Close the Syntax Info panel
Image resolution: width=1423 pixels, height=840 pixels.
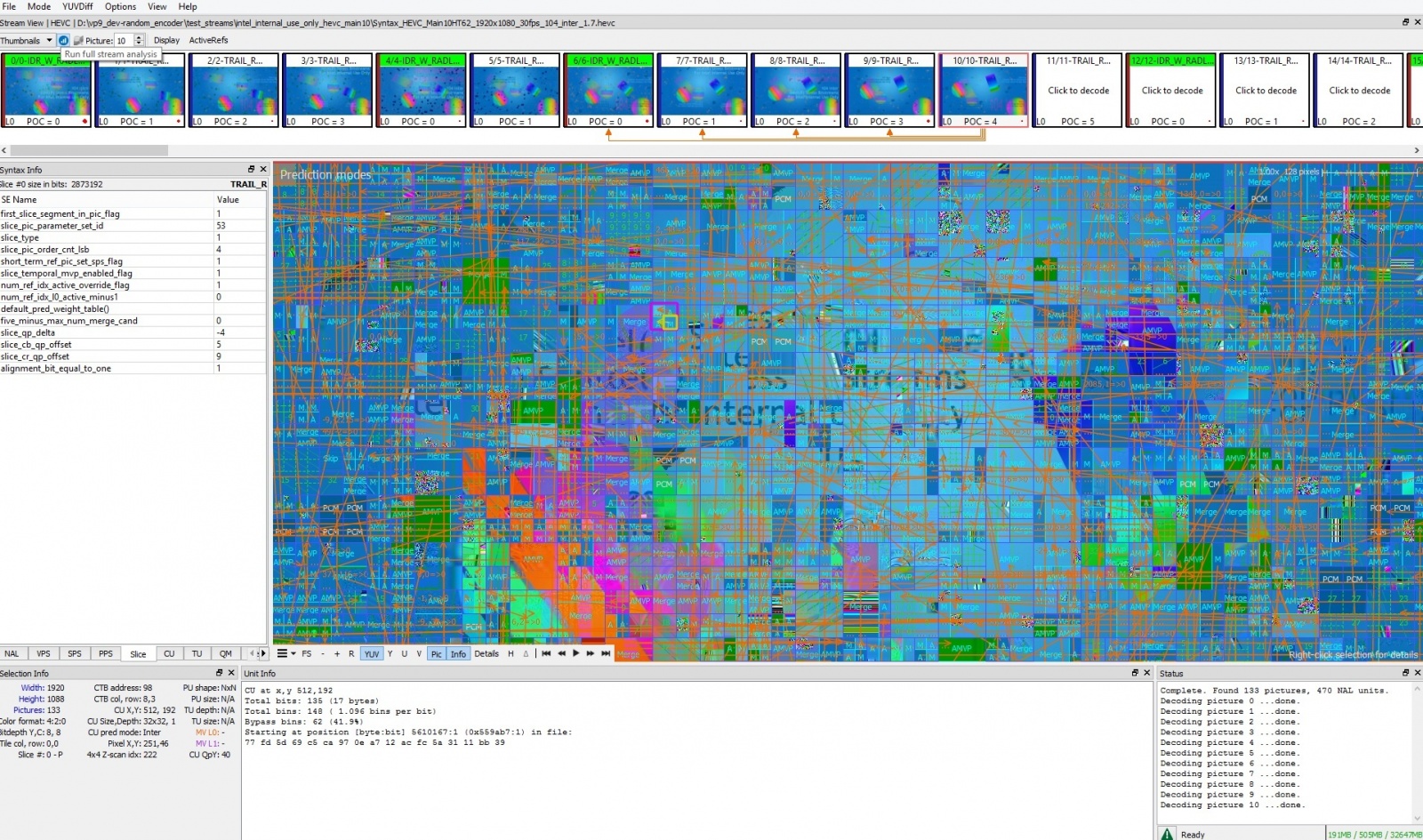click(262, 169)
